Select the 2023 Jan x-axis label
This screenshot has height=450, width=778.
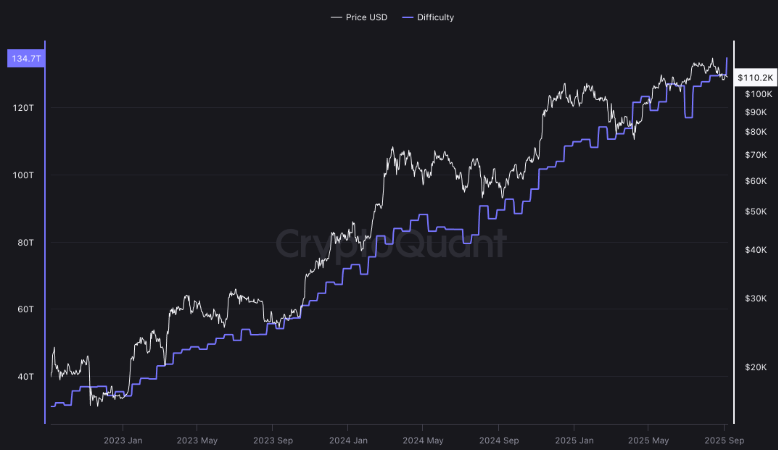point(123,440)
